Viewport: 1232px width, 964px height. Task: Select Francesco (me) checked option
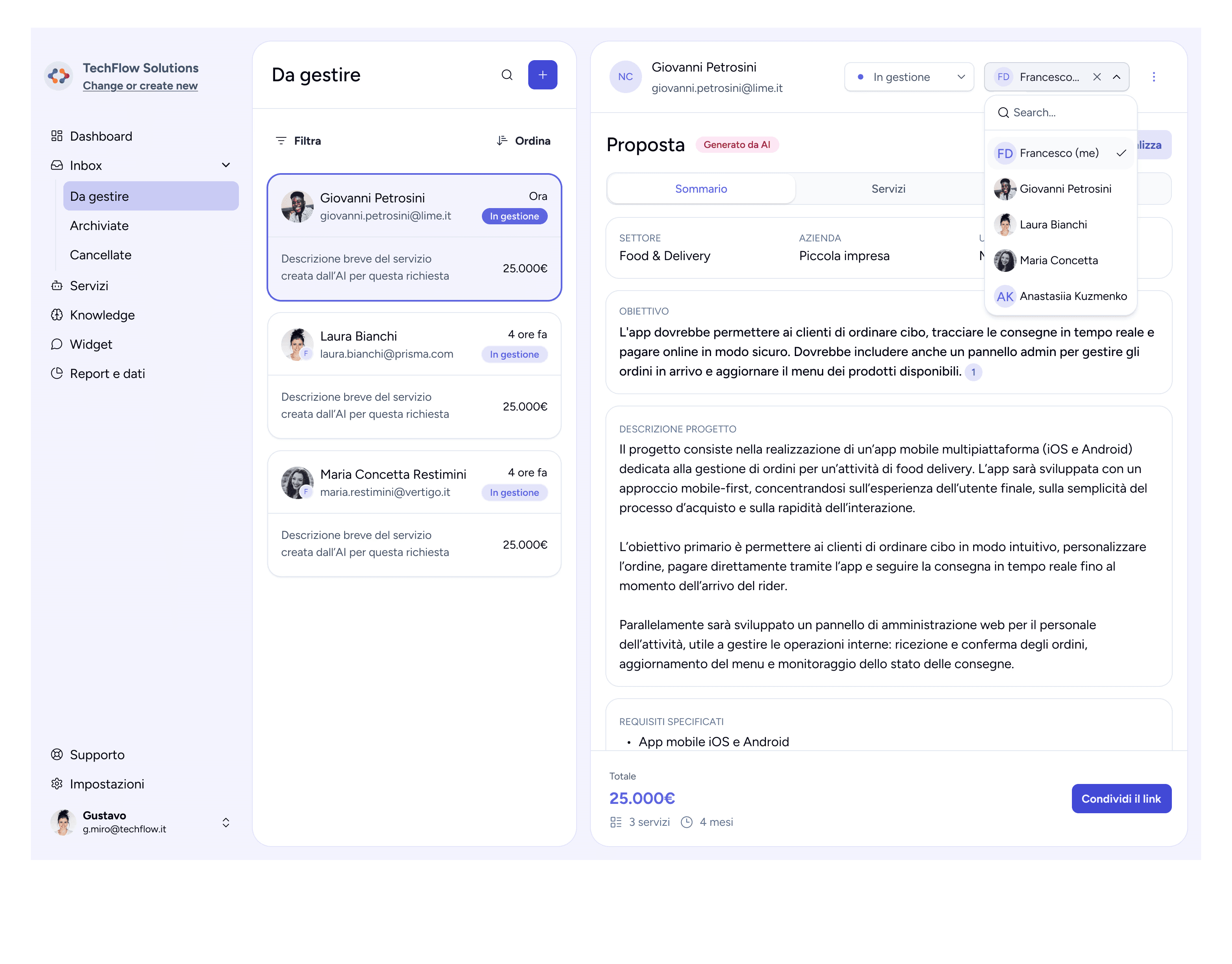[1059, 153]
